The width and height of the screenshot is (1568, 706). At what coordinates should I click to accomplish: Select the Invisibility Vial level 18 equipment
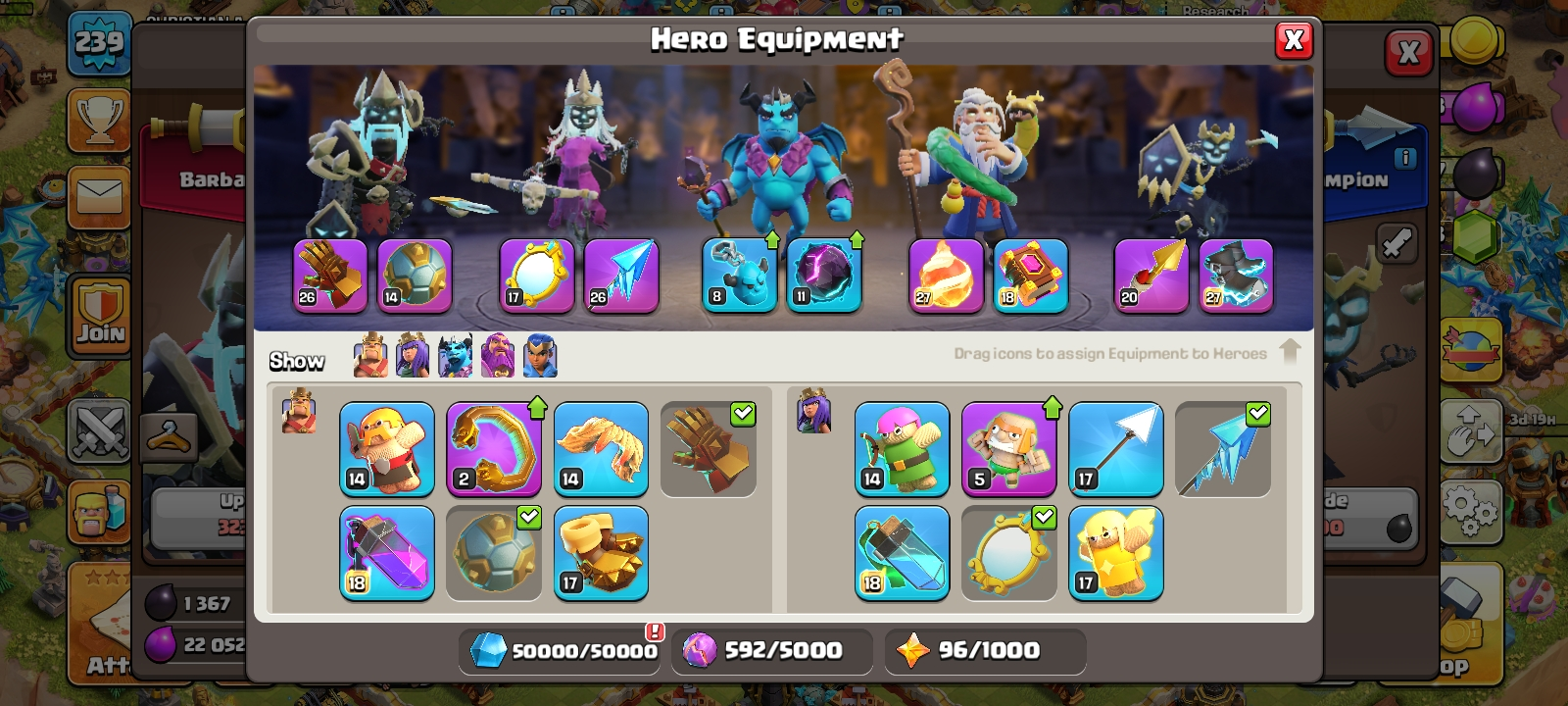[x=902, y=553]
